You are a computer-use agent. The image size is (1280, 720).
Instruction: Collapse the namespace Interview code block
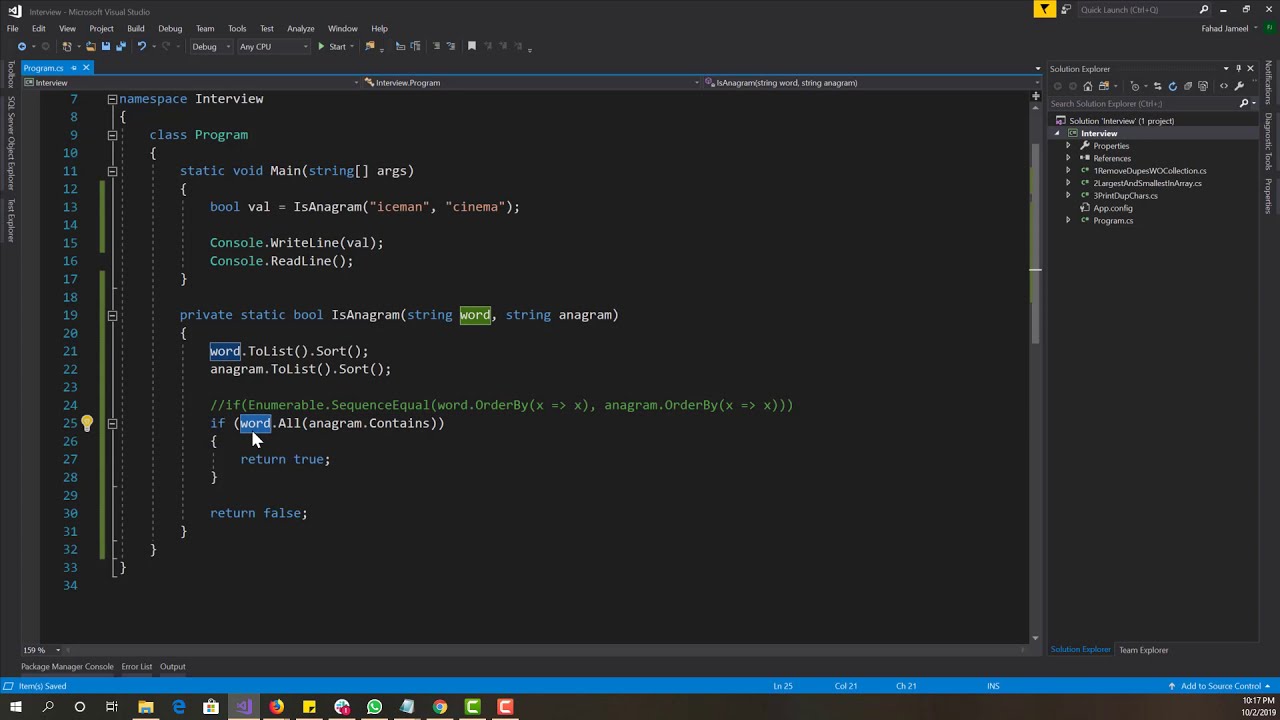pyautogui.click(x=112, y=99)
